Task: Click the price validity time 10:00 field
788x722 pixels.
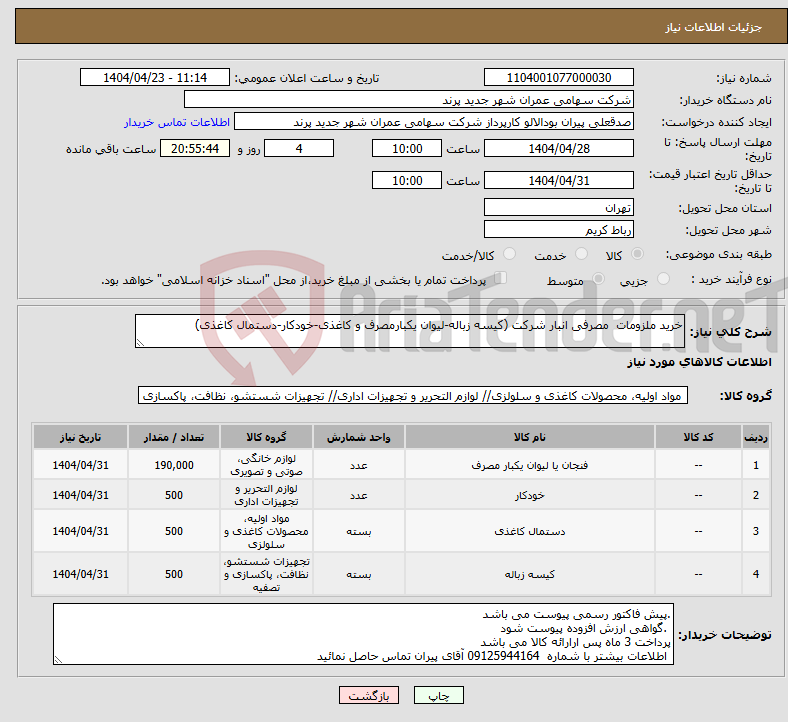Action: click(407, 180)
